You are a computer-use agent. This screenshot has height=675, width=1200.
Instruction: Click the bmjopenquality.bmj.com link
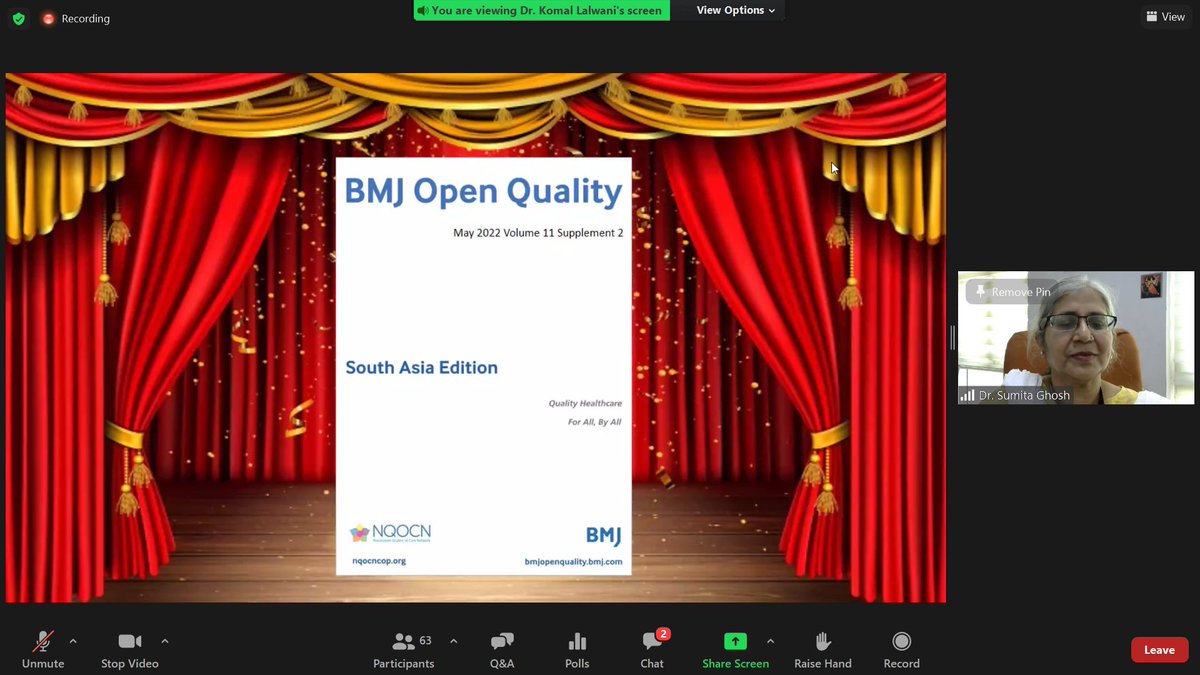[x=573, y=562]
